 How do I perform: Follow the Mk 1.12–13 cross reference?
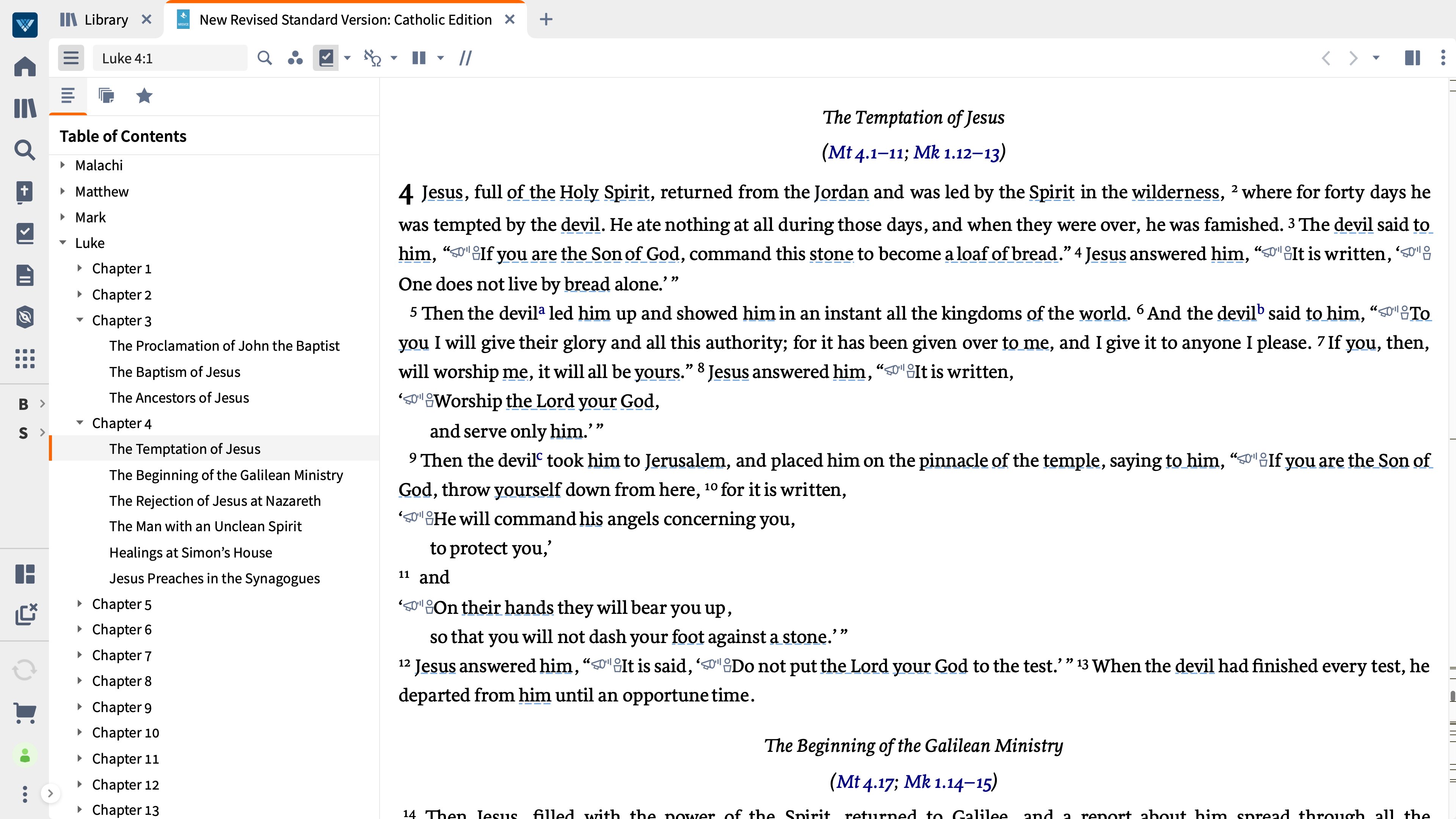956,152
